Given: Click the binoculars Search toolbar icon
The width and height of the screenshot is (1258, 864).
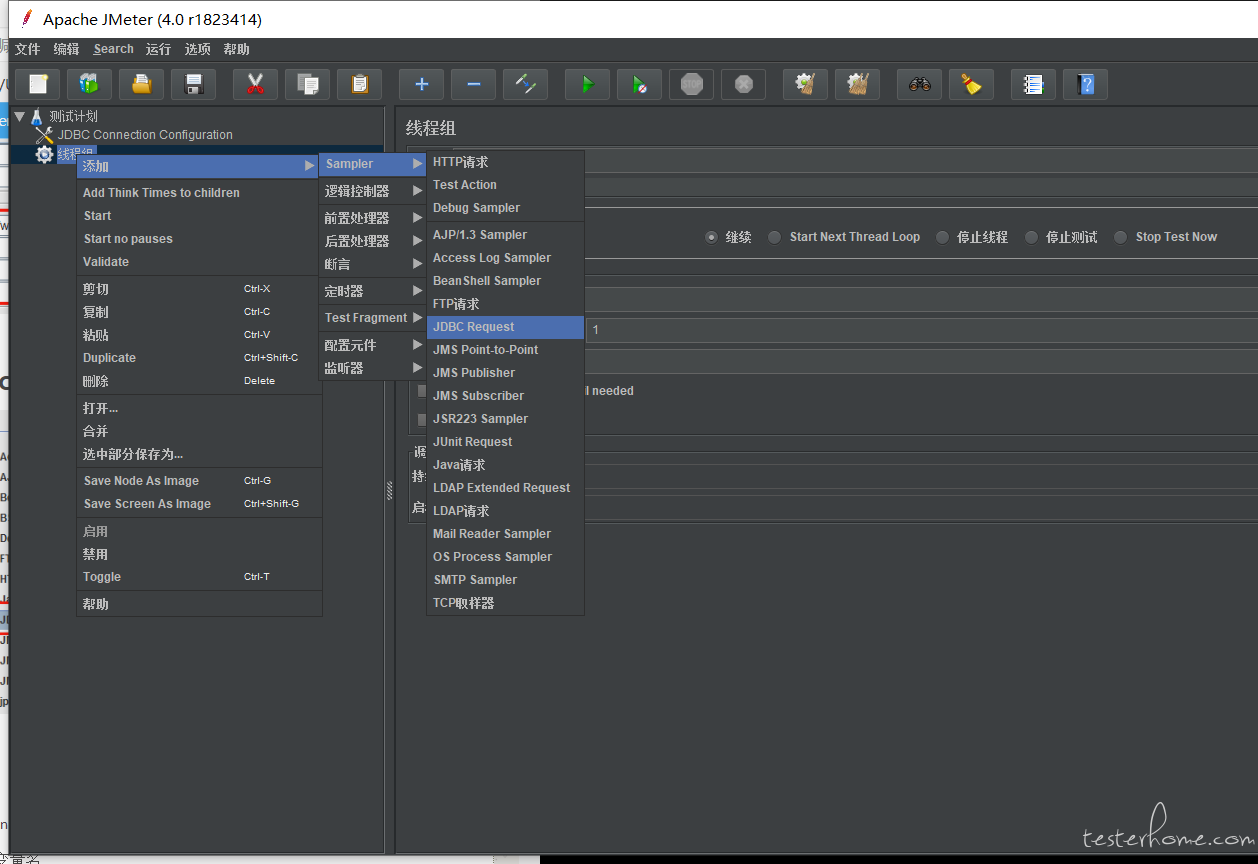Looking at the screenshot, I should pos(920,85).
